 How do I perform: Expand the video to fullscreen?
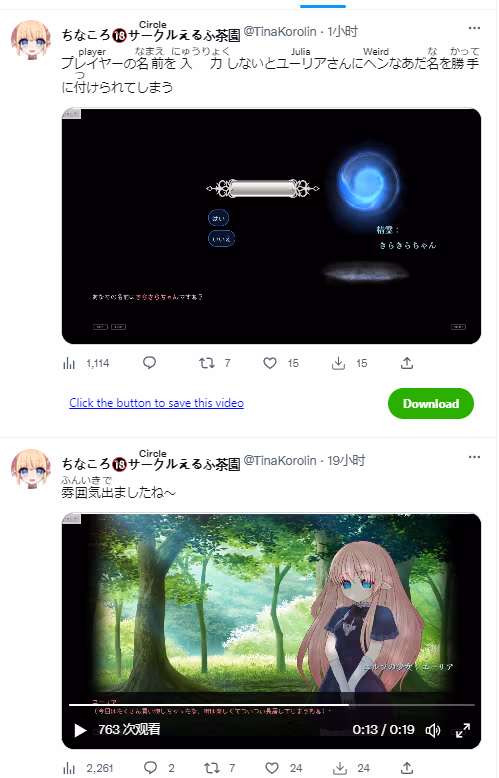[463, 730]
